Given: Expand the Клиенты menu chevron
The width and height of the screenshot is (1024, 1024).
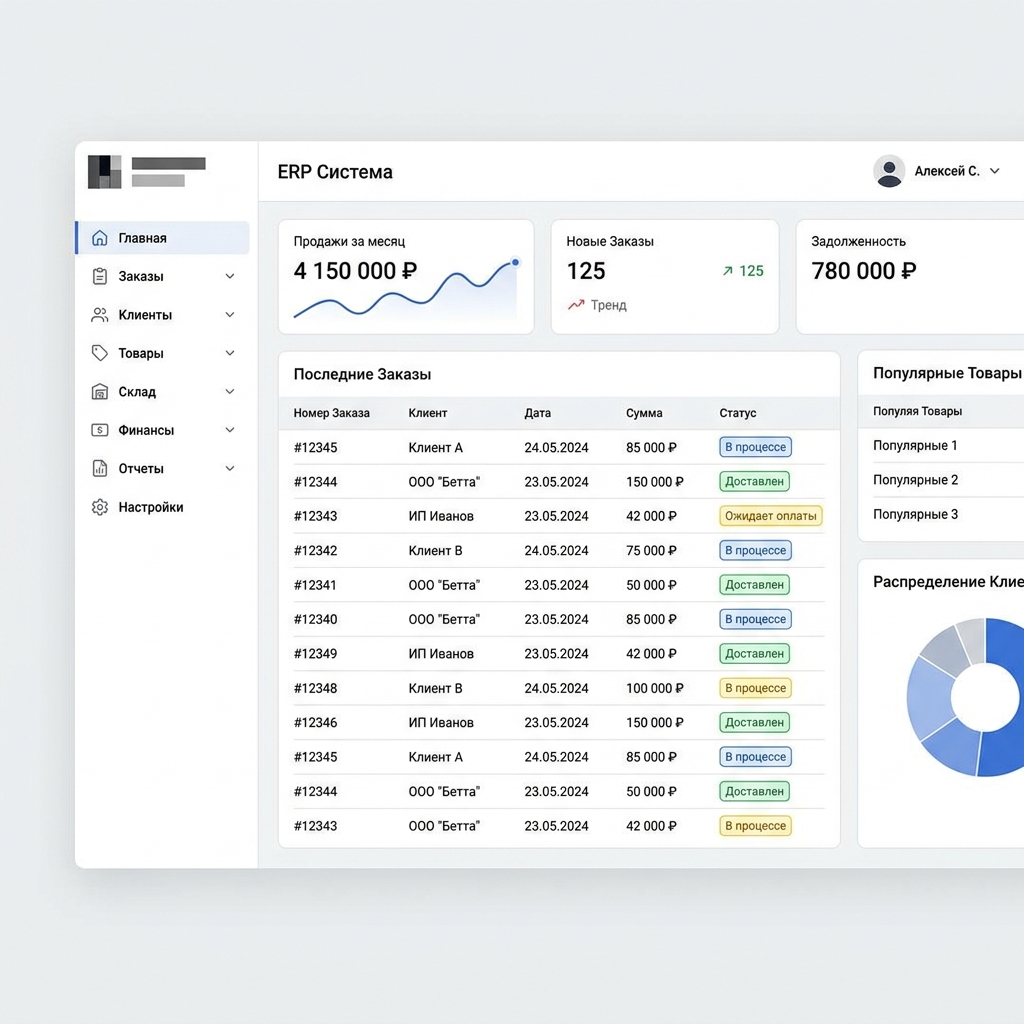Looking at the screenshot, I should pyautogui.click(x=230, y=315).
